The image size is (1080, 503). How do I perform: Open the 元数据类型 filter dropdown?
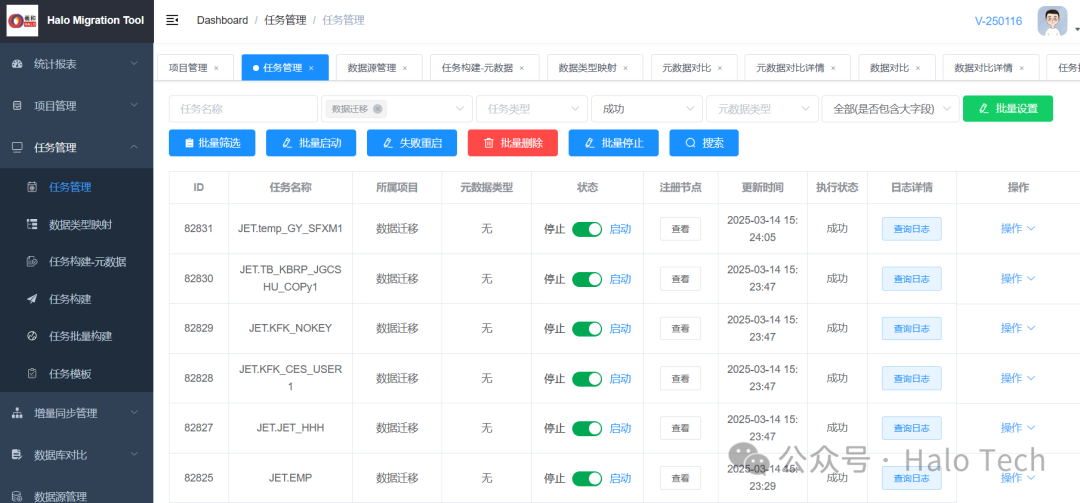[762, 109]
